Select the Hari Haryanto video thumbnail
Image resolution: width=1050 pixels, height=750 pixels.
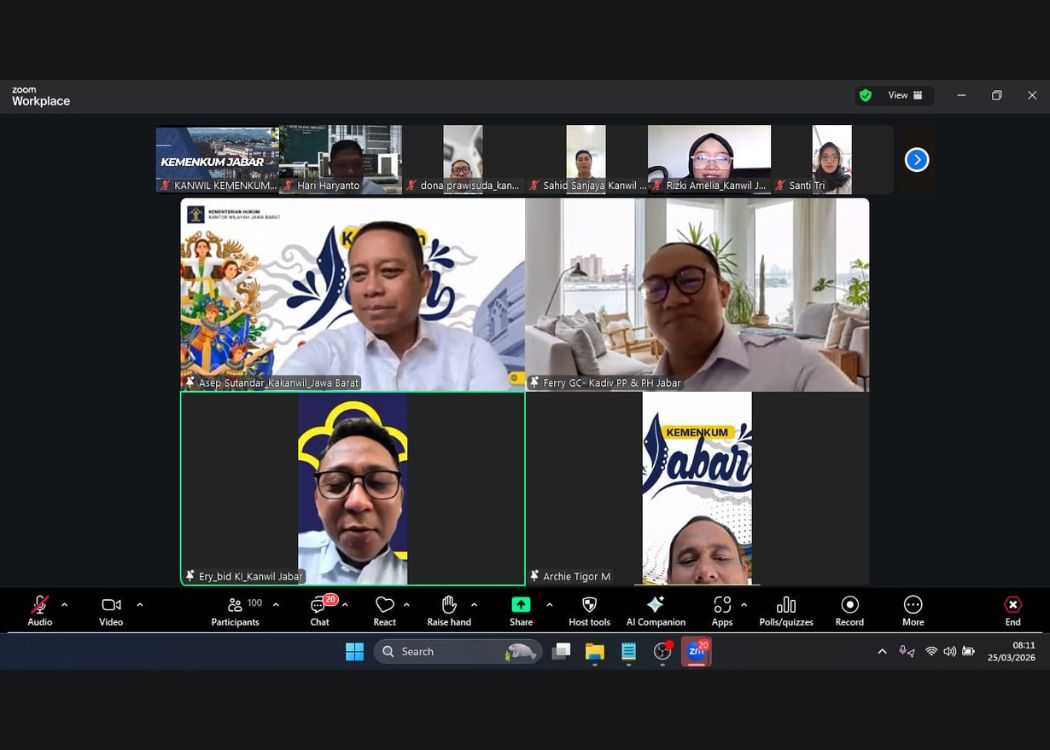(340, 158)
